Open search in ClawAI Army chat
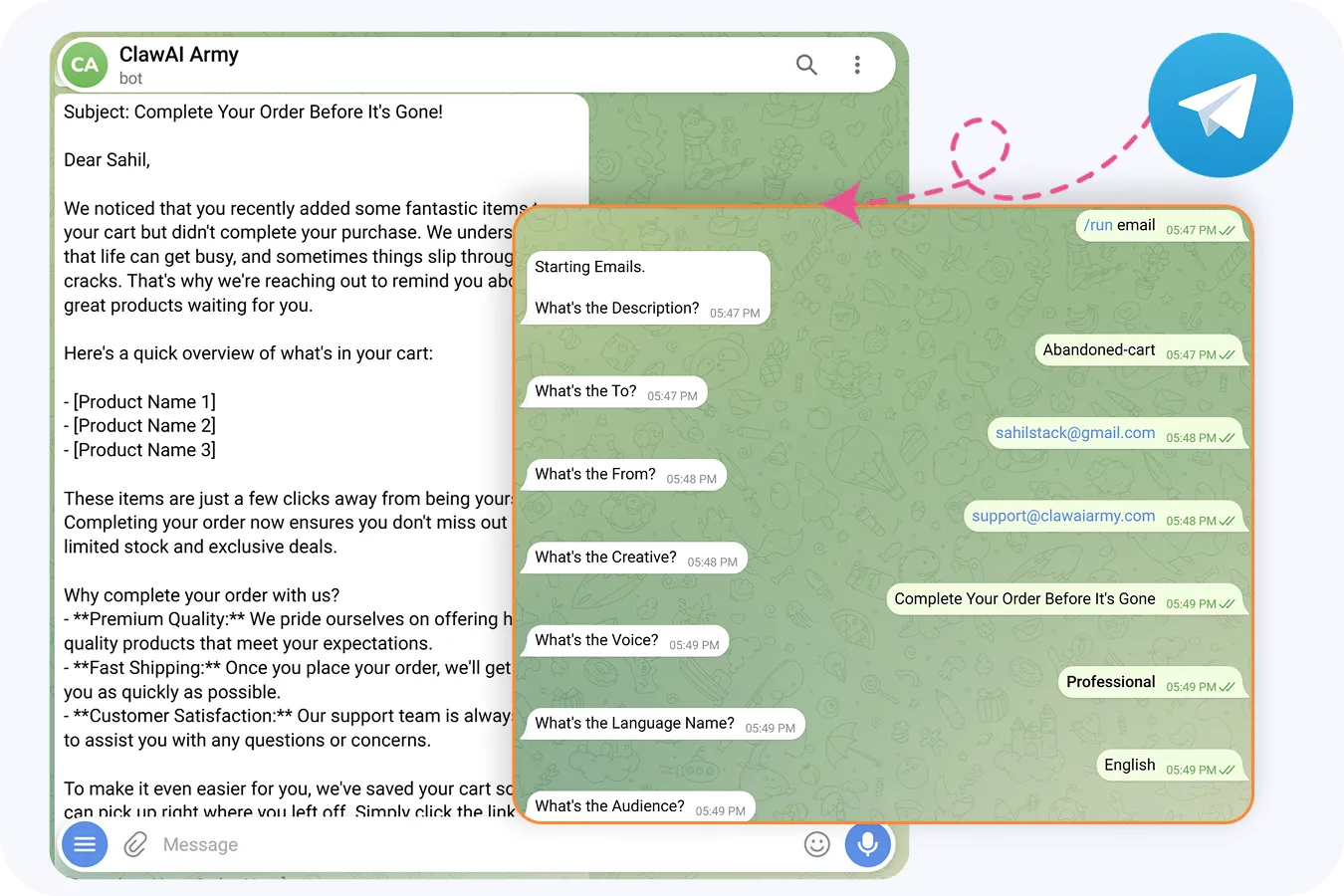 click(806, 65)
